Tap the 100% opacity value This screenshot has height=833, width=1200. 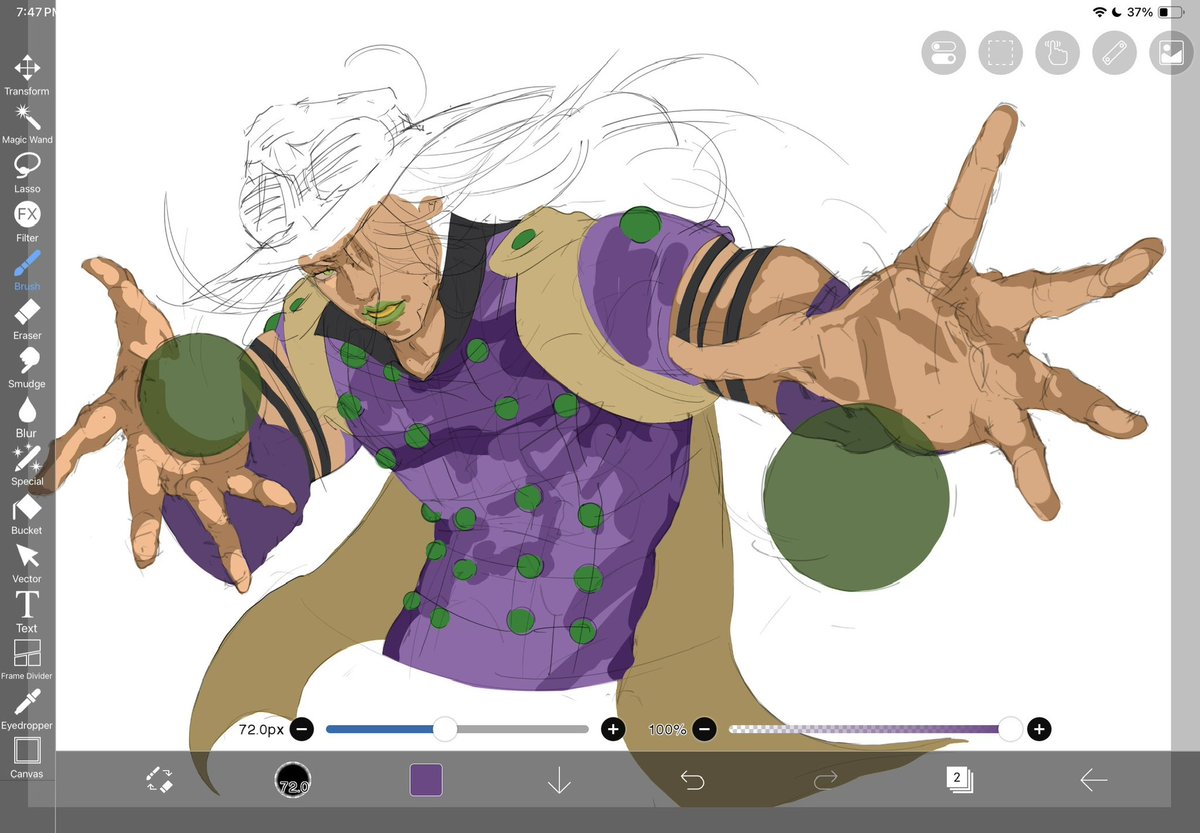pos(667,730)
